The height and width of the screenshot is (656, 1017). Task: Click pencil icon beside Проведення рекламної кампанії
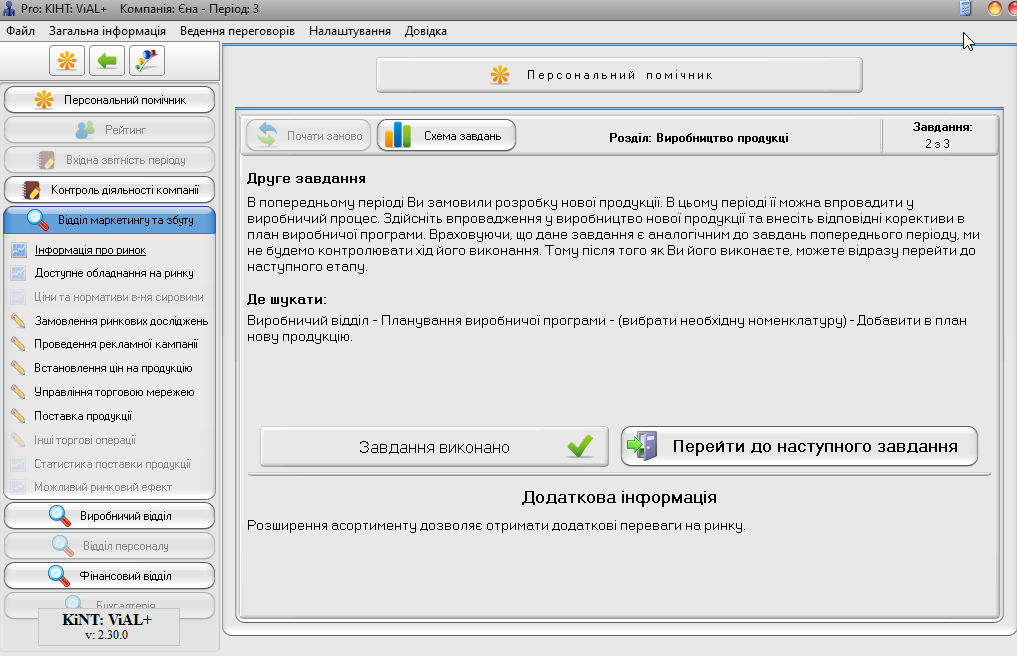click(18, 344)
